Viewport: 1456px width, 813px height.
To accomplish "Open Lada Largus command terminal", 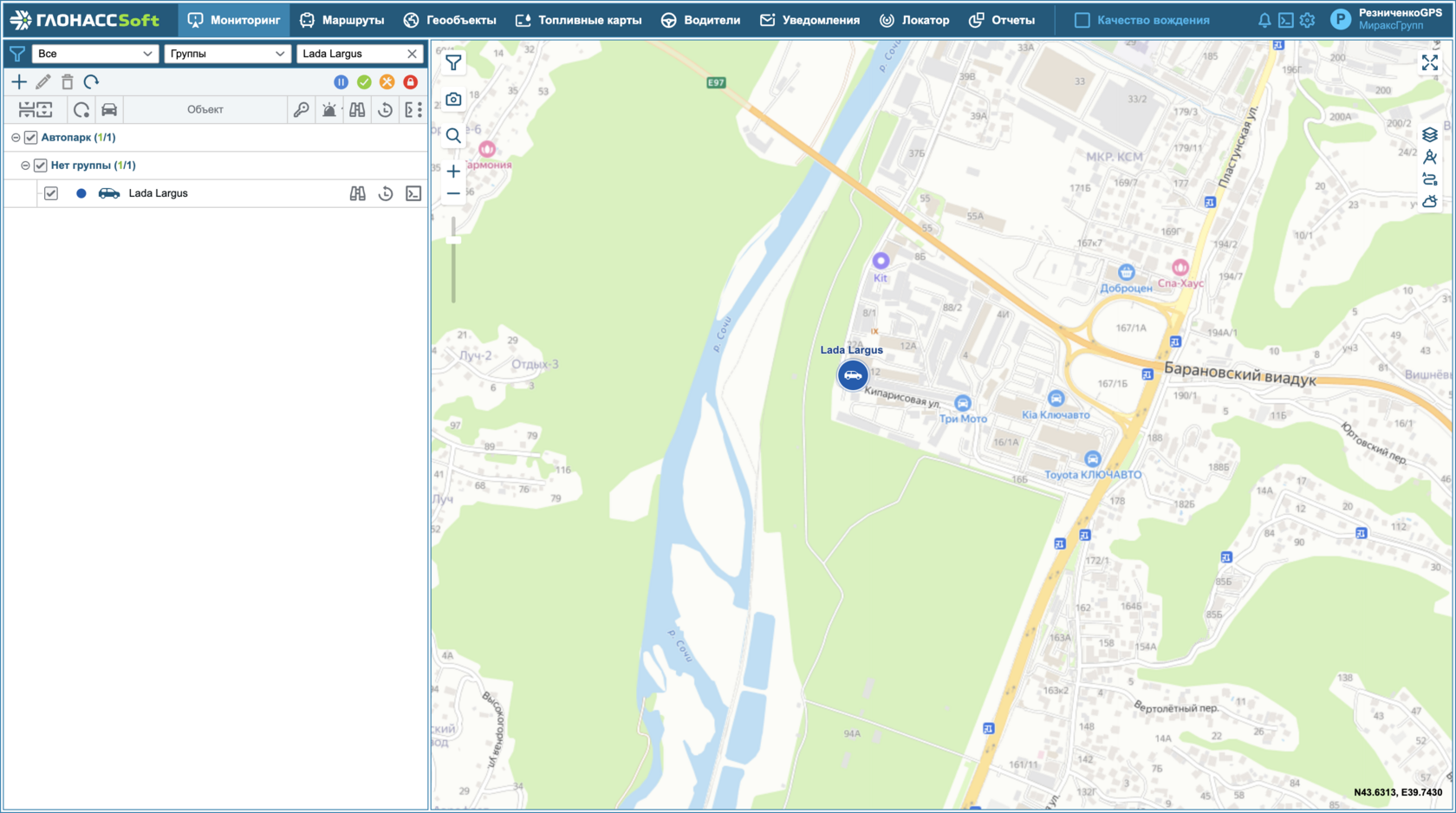I will pos(413,193).
